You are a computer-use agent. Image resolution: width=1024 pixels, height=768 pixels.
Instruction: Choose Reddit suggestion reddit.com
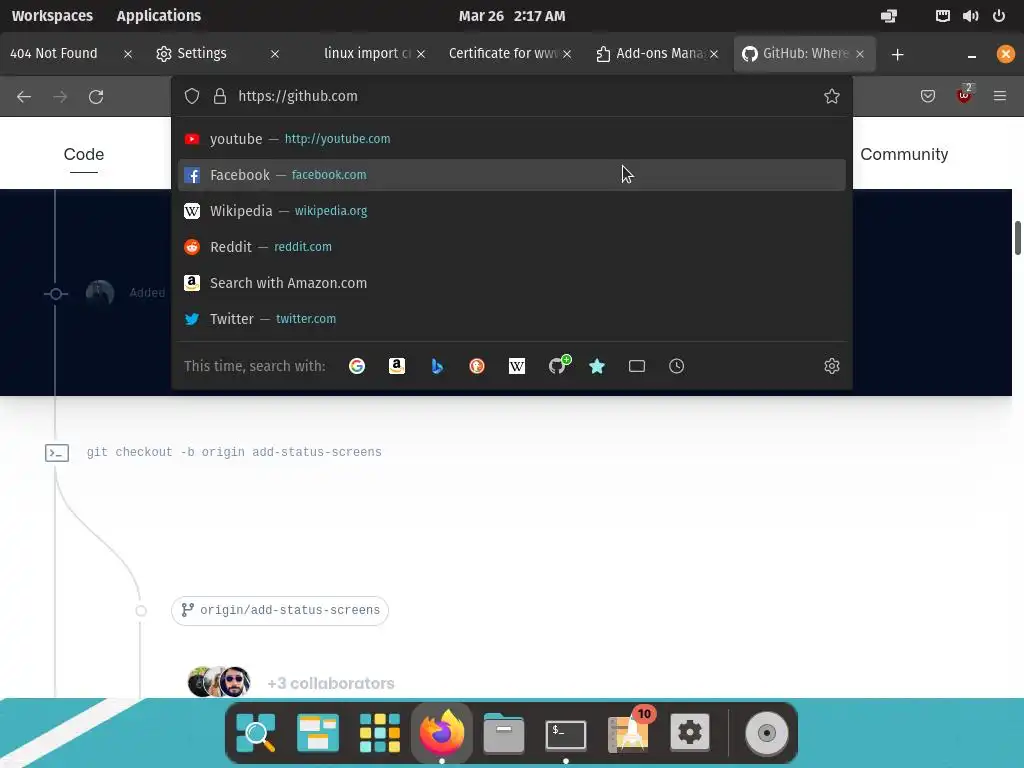click(x=511, y=247)
